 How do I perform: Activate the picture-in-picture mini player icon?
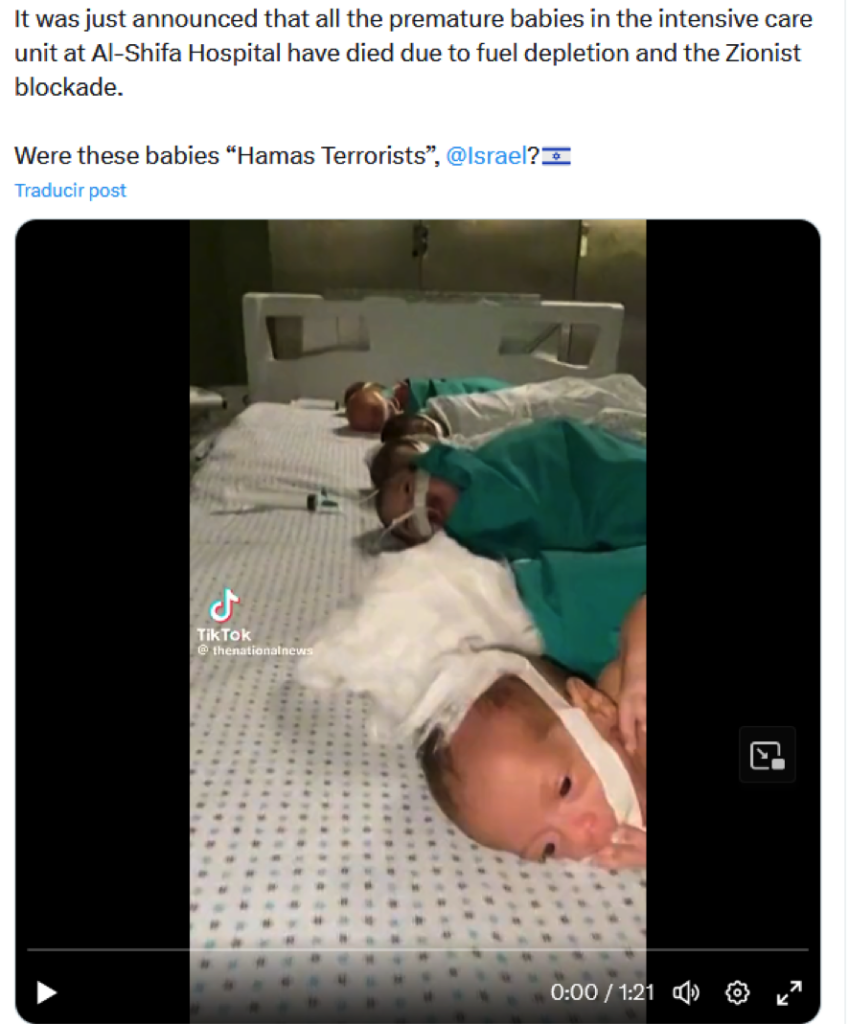click(767, 755)
